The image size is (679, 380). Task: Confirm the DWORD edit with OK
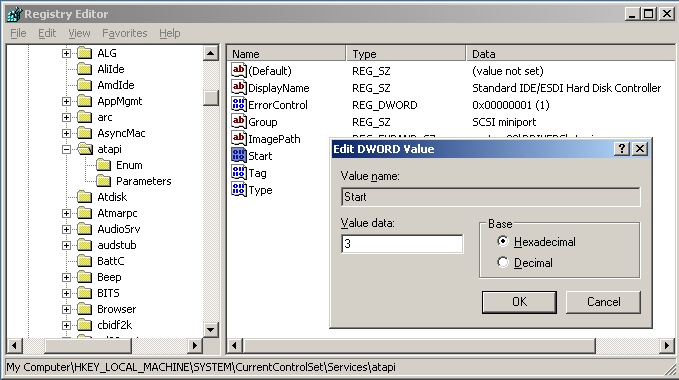519,302
